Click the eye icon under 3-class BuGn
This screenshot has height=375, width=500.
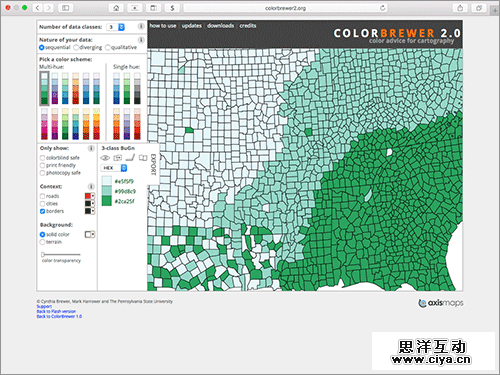coord(105,158)
